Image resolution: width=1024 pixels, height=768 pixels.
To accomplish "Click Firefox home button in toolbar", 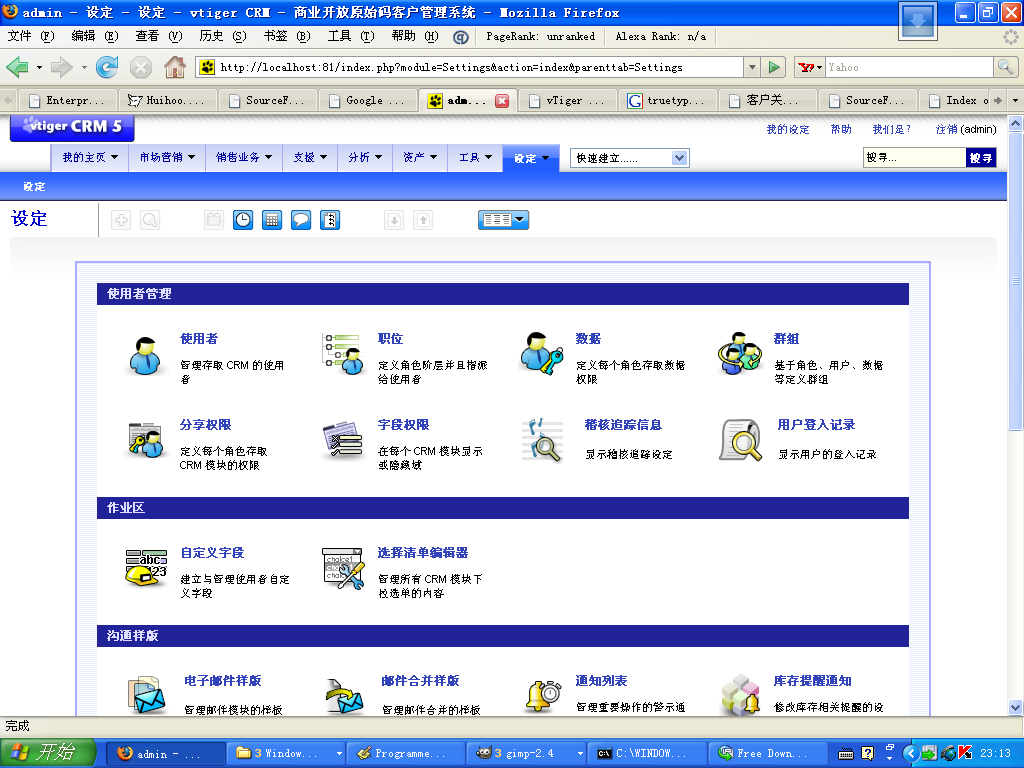I will point(174,67).
